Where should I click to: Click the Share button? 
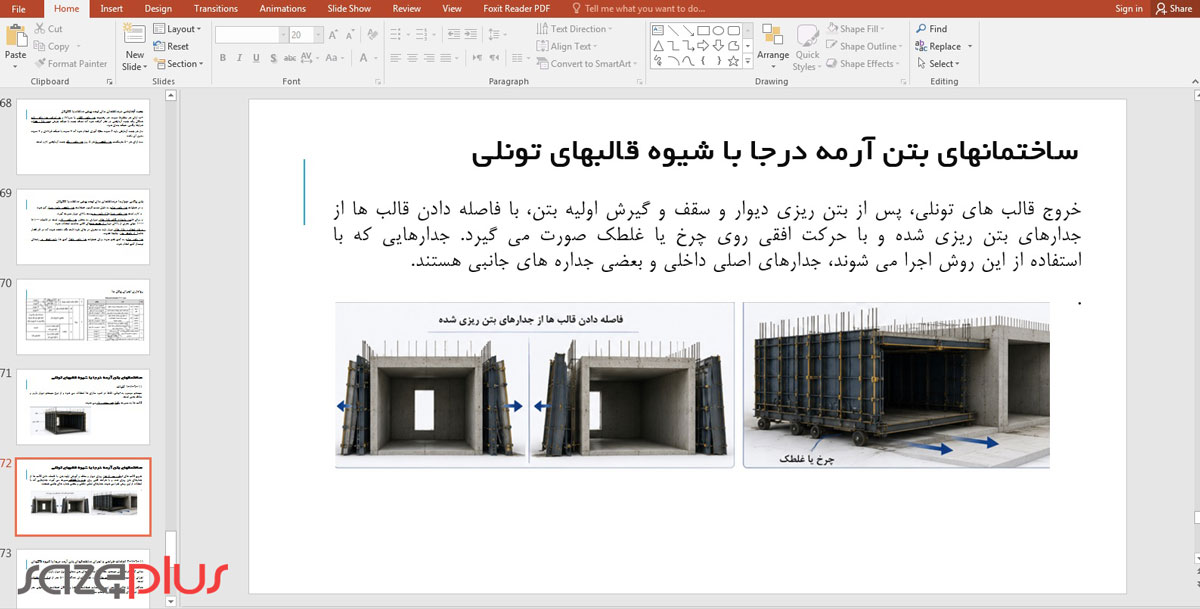point(1174,8)
